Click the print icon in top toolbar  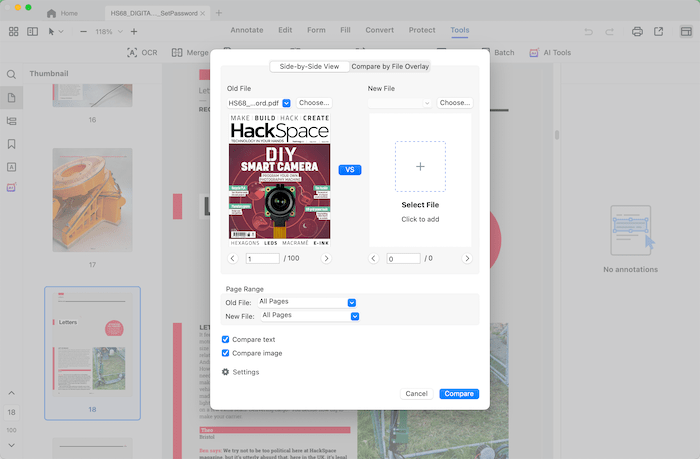(637, 31)
